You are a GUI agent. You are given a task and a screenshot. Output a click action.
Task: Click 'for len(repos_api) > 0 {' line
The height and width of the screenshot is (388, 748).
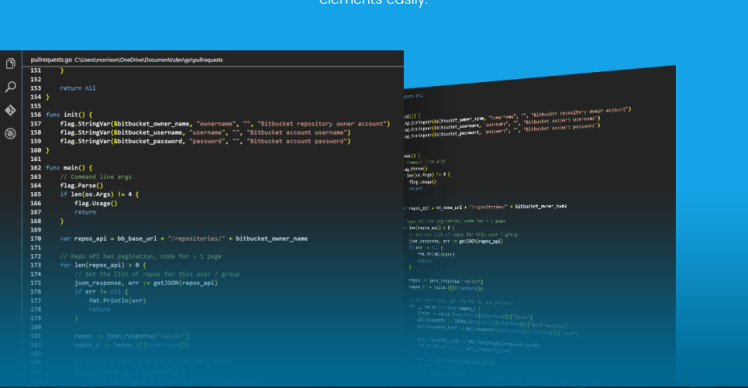click(103, 265)
